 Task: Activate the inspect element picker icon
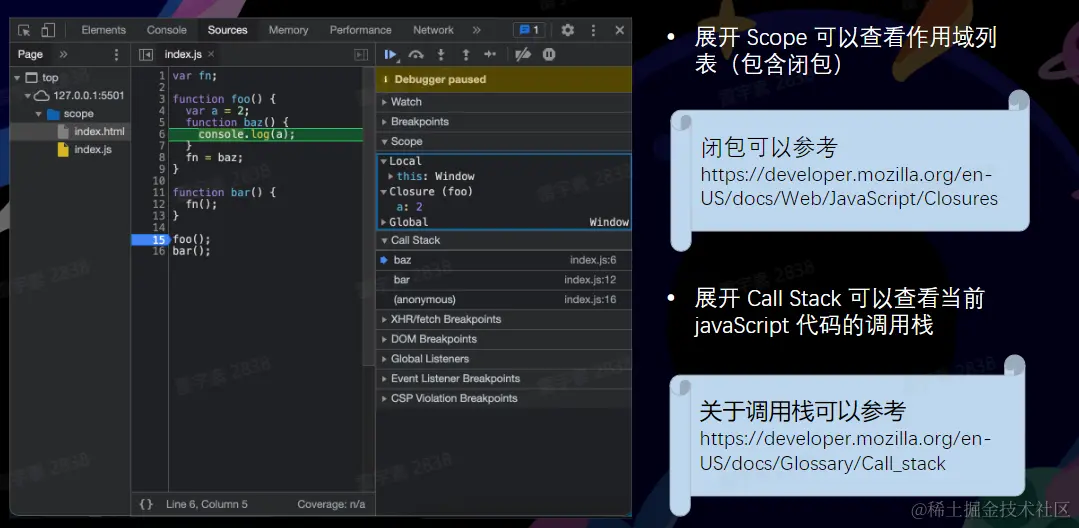(x=24, y=30)
